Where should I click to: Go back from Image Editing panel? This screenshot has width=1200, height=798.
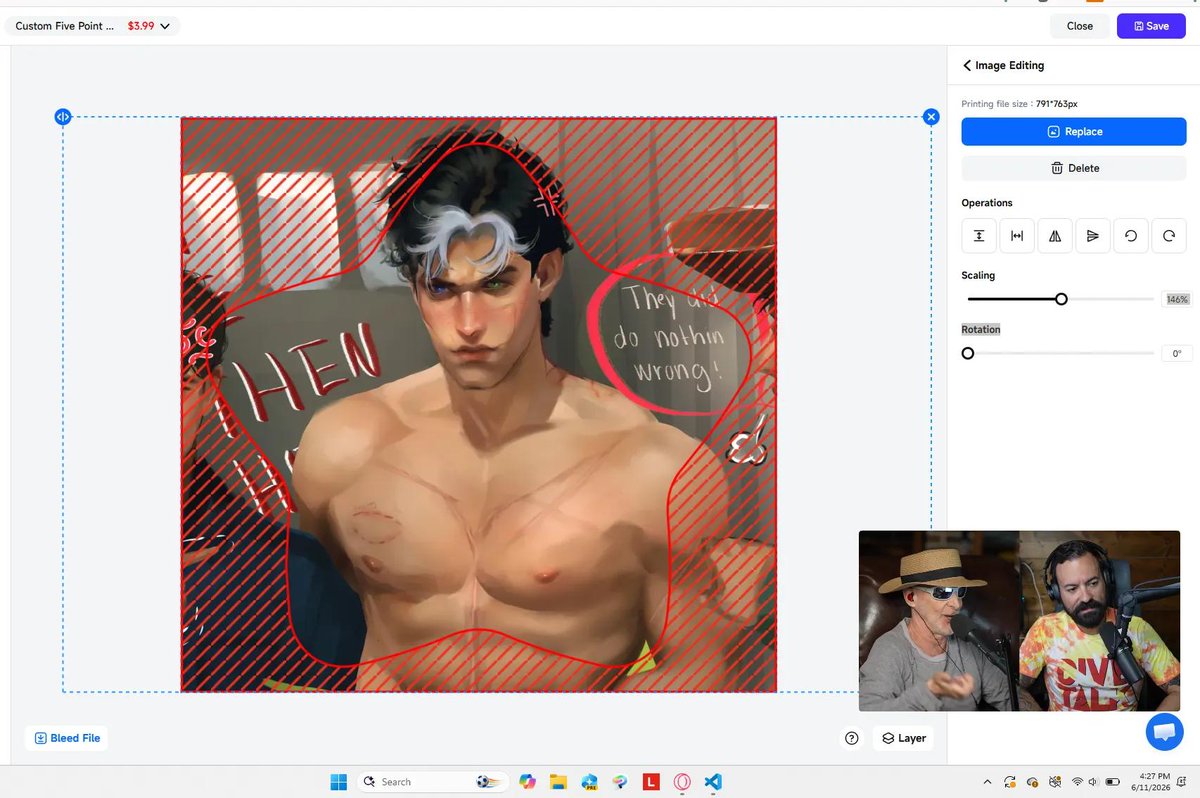tap(967, 65)
